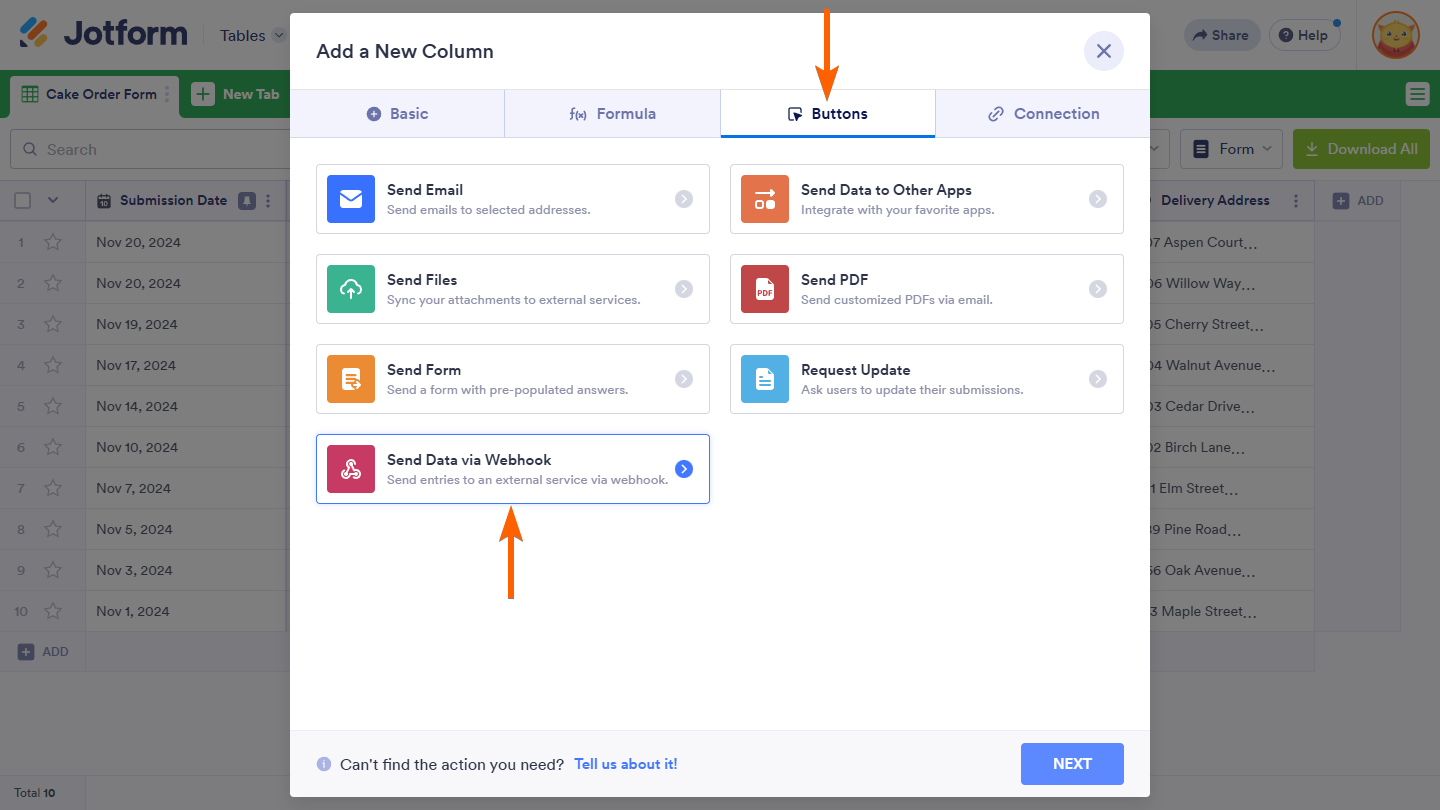Click the orange Send Form icon

pos(351,379)
